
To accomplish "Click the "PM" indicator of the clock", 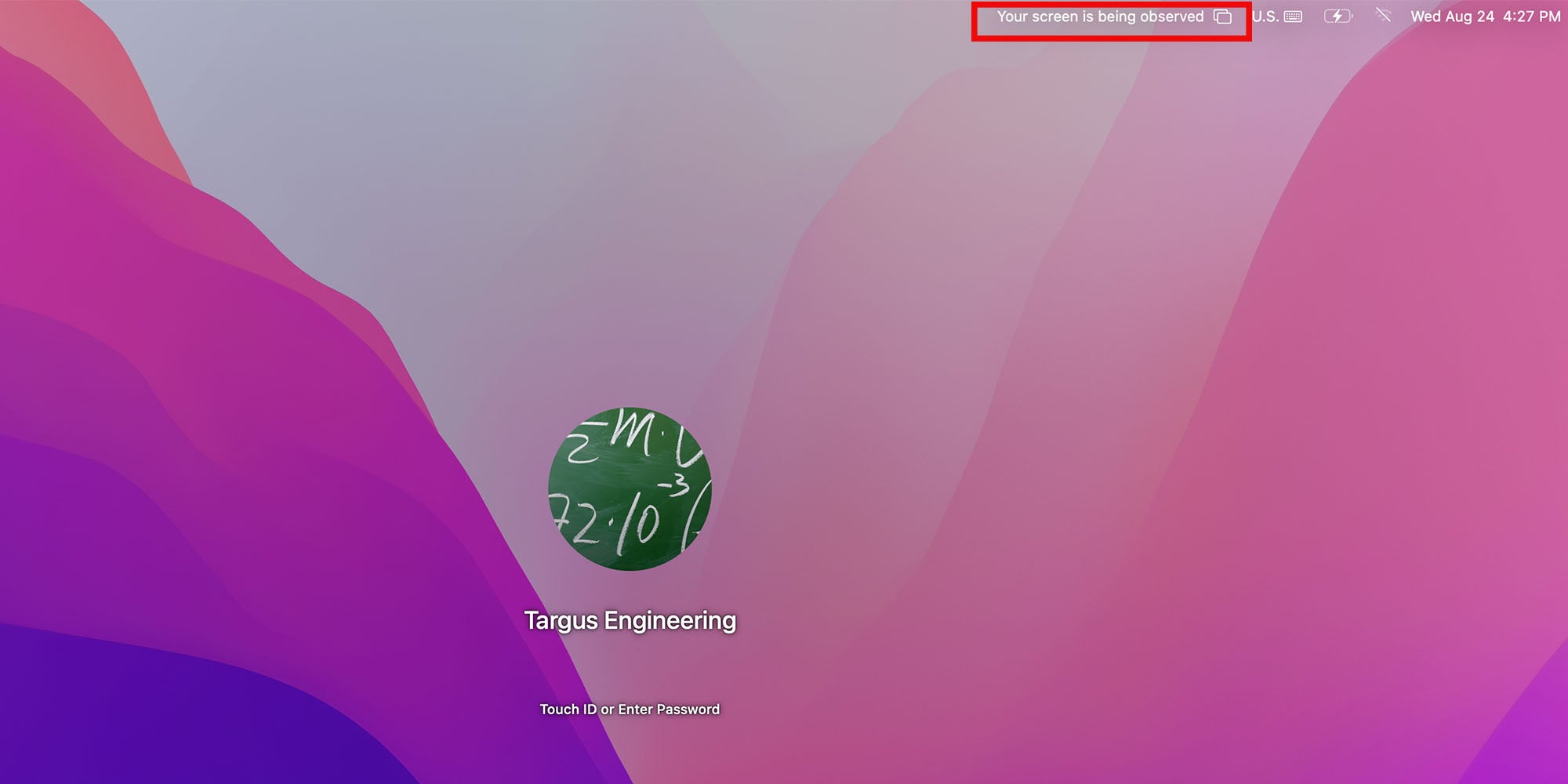I will 1548,16.
